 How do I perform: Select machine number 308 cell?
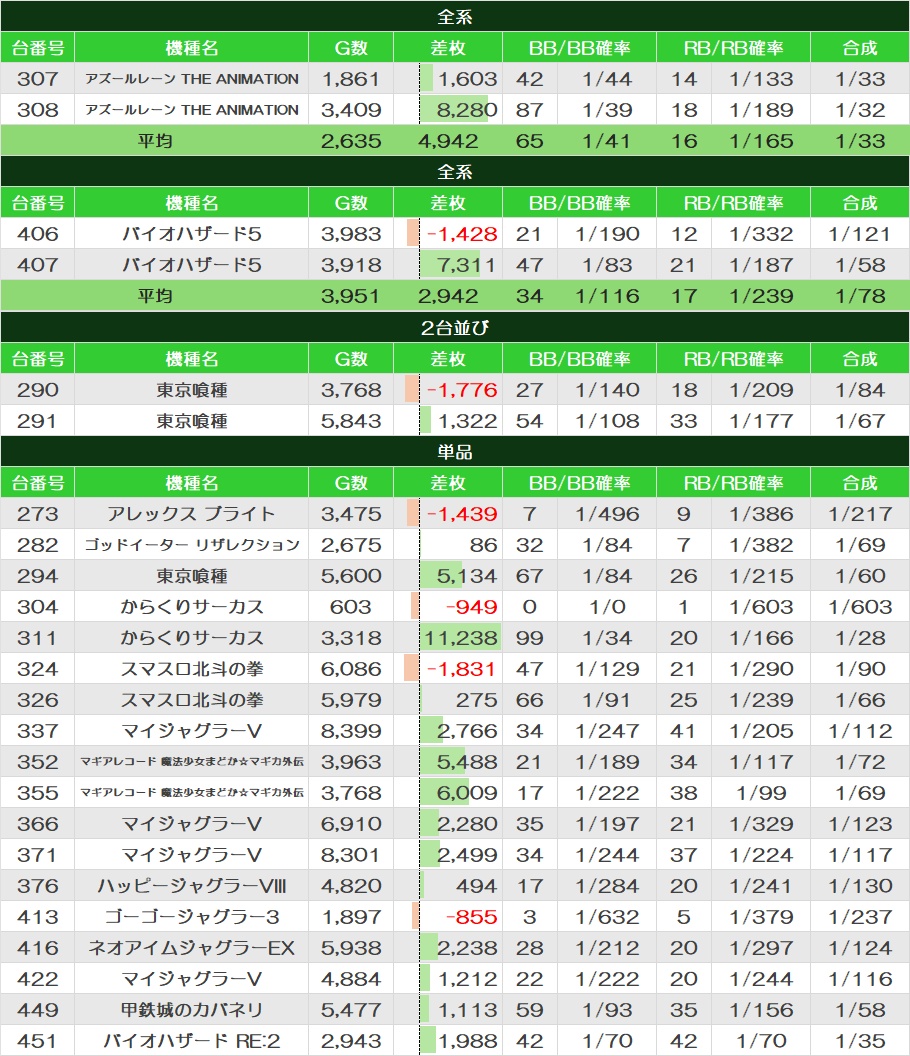(38, 110)
